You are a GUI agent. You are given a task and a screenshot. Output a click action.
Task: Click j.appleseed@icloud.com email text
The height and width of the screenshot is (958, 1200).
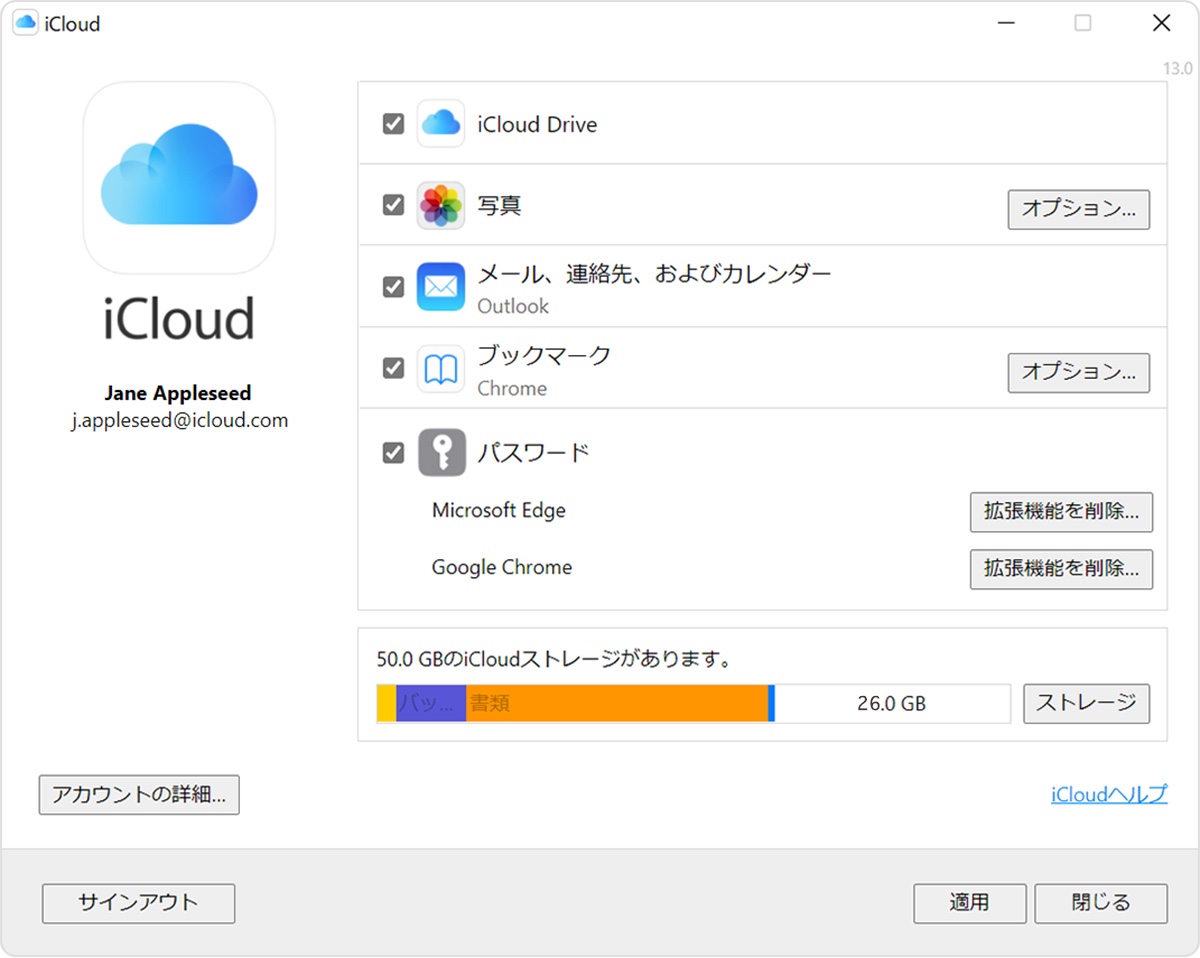[x=179, y=420]
